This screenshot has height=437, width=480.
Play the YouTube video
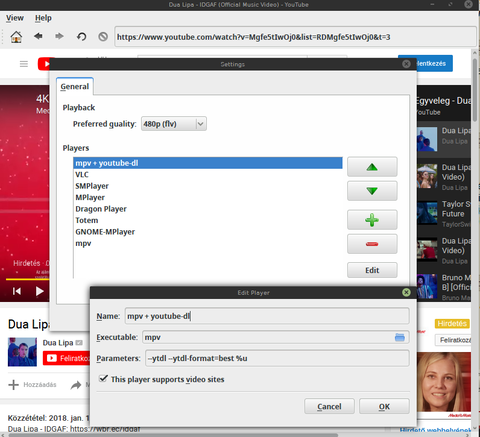pos(40,291)
